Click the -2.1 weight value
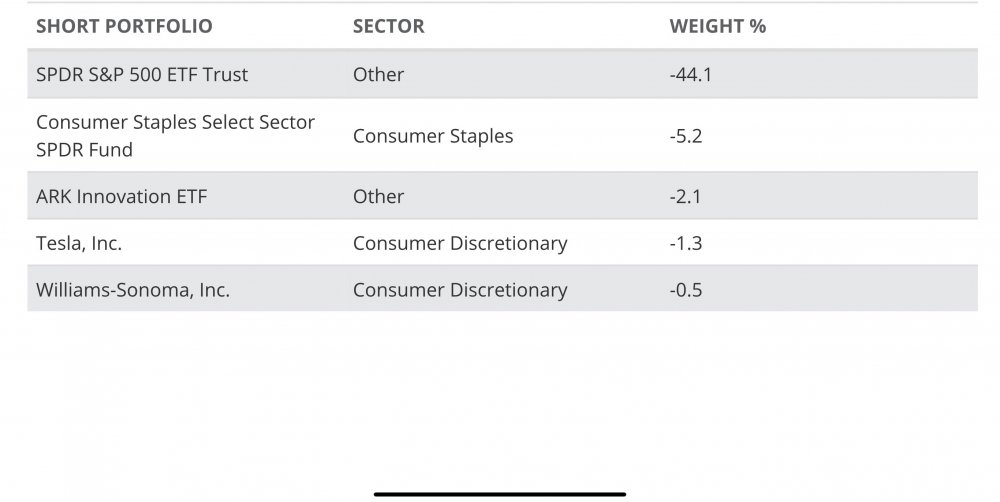The width and height of the screenshot is (1000, 502). pyautogui.click(x=685, y=196)
